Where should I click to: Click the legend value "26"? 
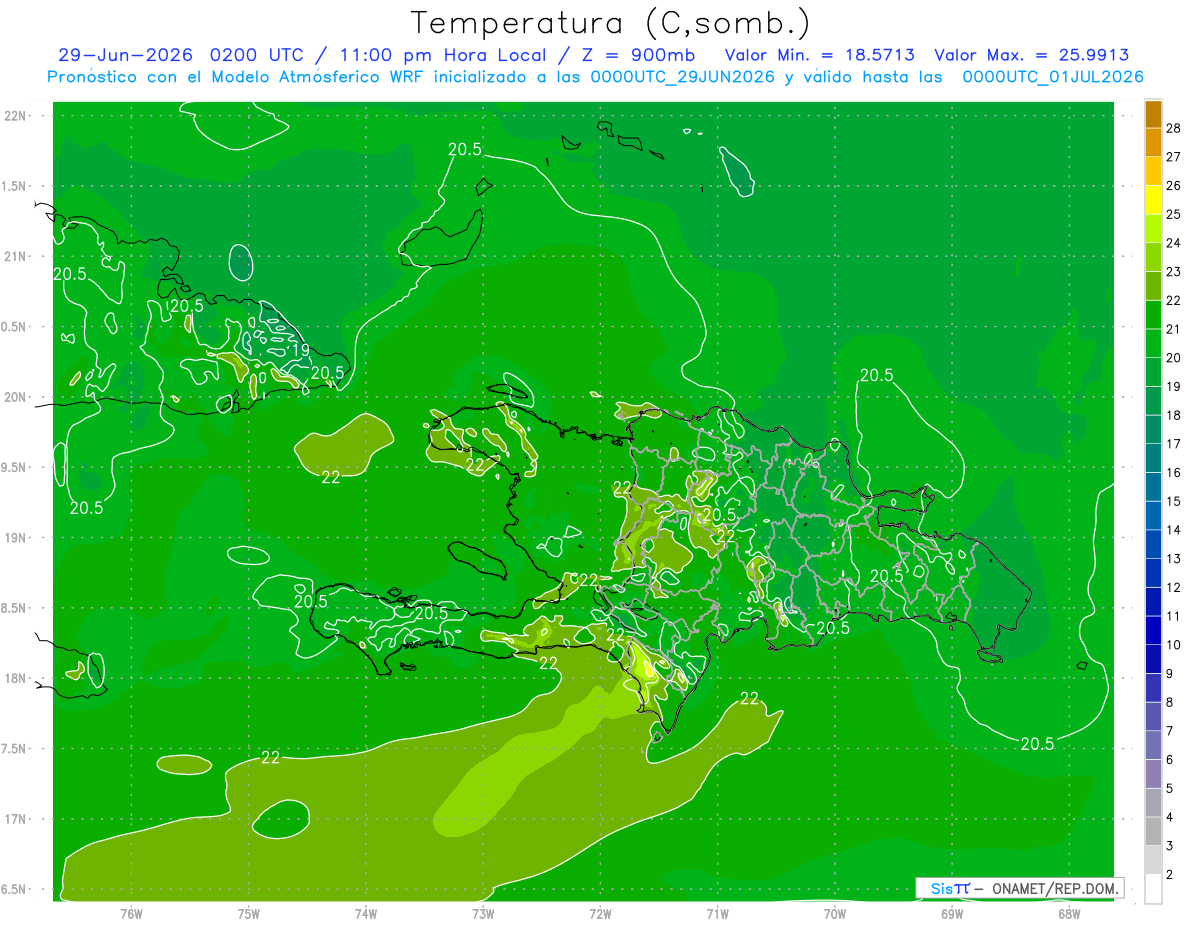click(1174, 185)
